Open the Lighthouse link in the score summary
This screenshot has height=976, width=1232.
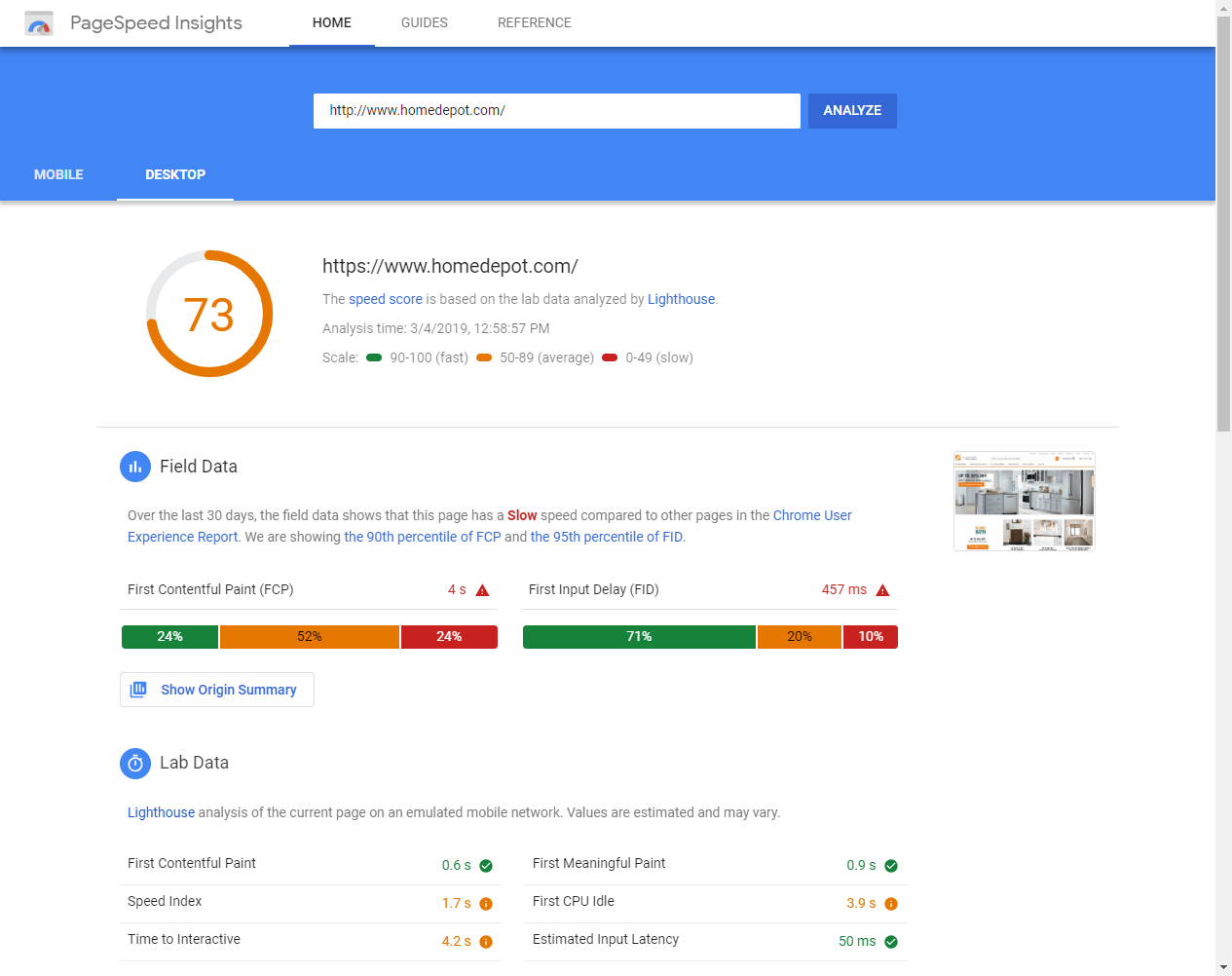pyautogui.click(x=682, y=299)
